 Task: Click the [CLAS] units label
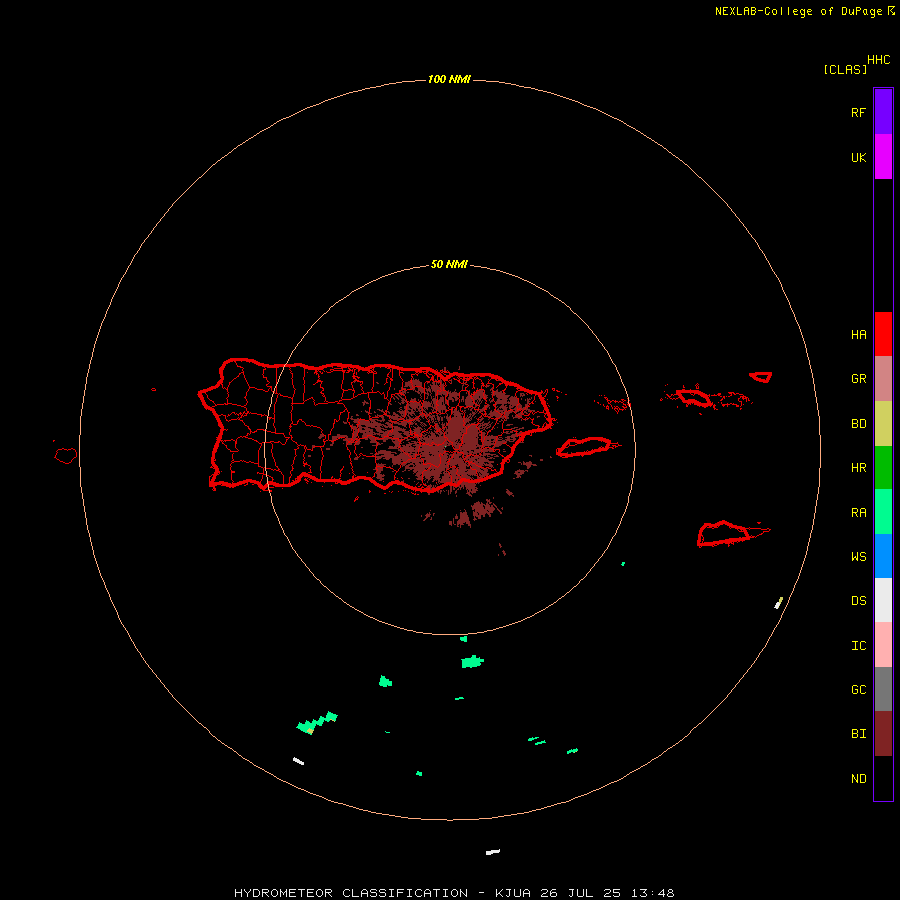click(845, 69)
